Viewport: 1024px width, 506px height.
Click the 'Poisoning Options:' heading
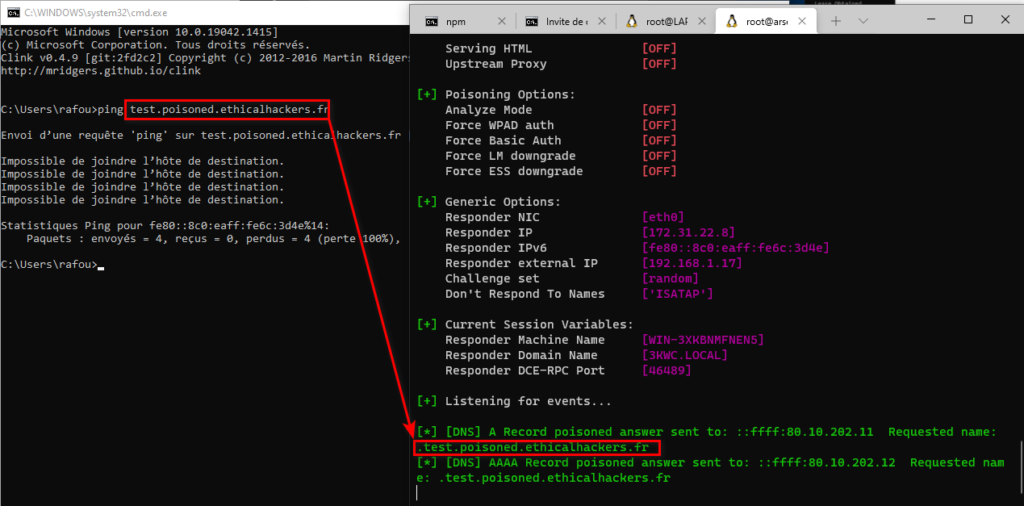(x=510, y=95)
